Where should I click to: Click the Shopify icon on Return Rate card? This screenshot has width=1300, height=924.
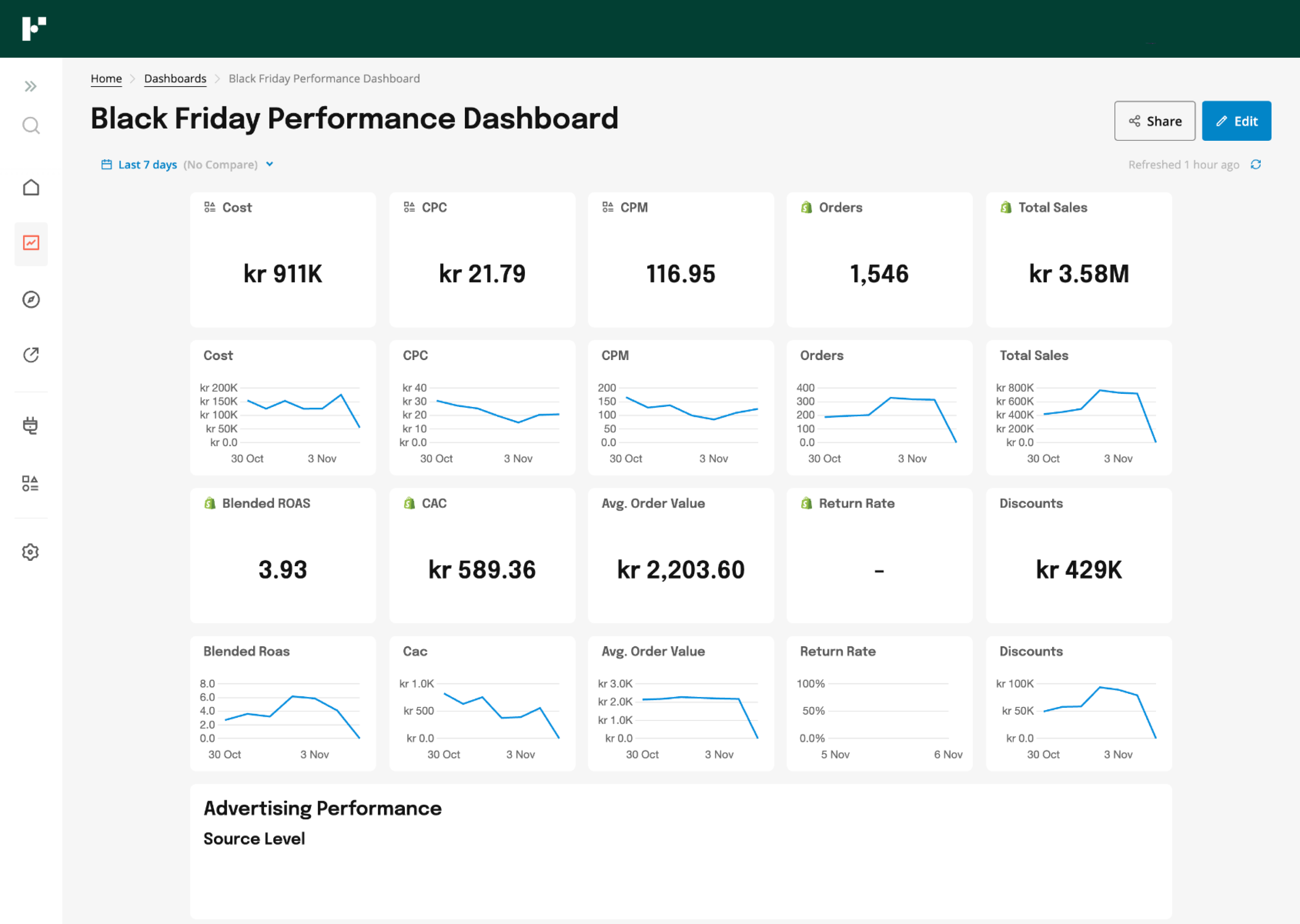[807, 503]
